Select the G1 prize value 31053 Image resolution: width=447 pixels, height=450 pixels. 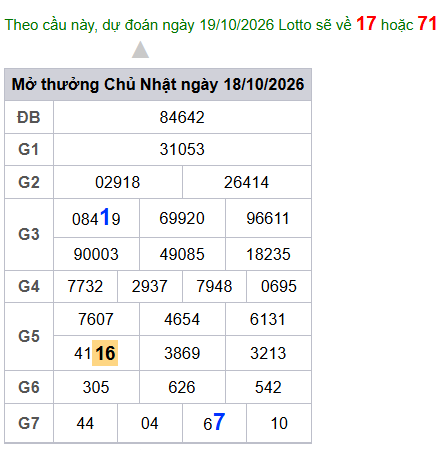[x=182, y=149]
